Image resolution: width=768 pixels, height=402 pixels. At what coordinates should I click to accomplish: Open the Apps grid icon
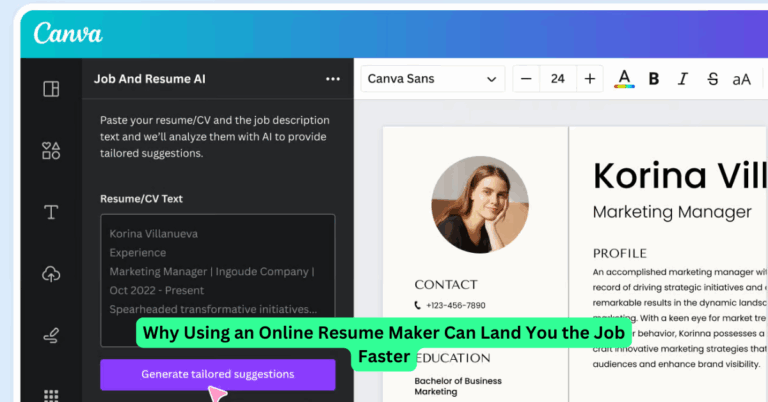[x=51, y=396]
